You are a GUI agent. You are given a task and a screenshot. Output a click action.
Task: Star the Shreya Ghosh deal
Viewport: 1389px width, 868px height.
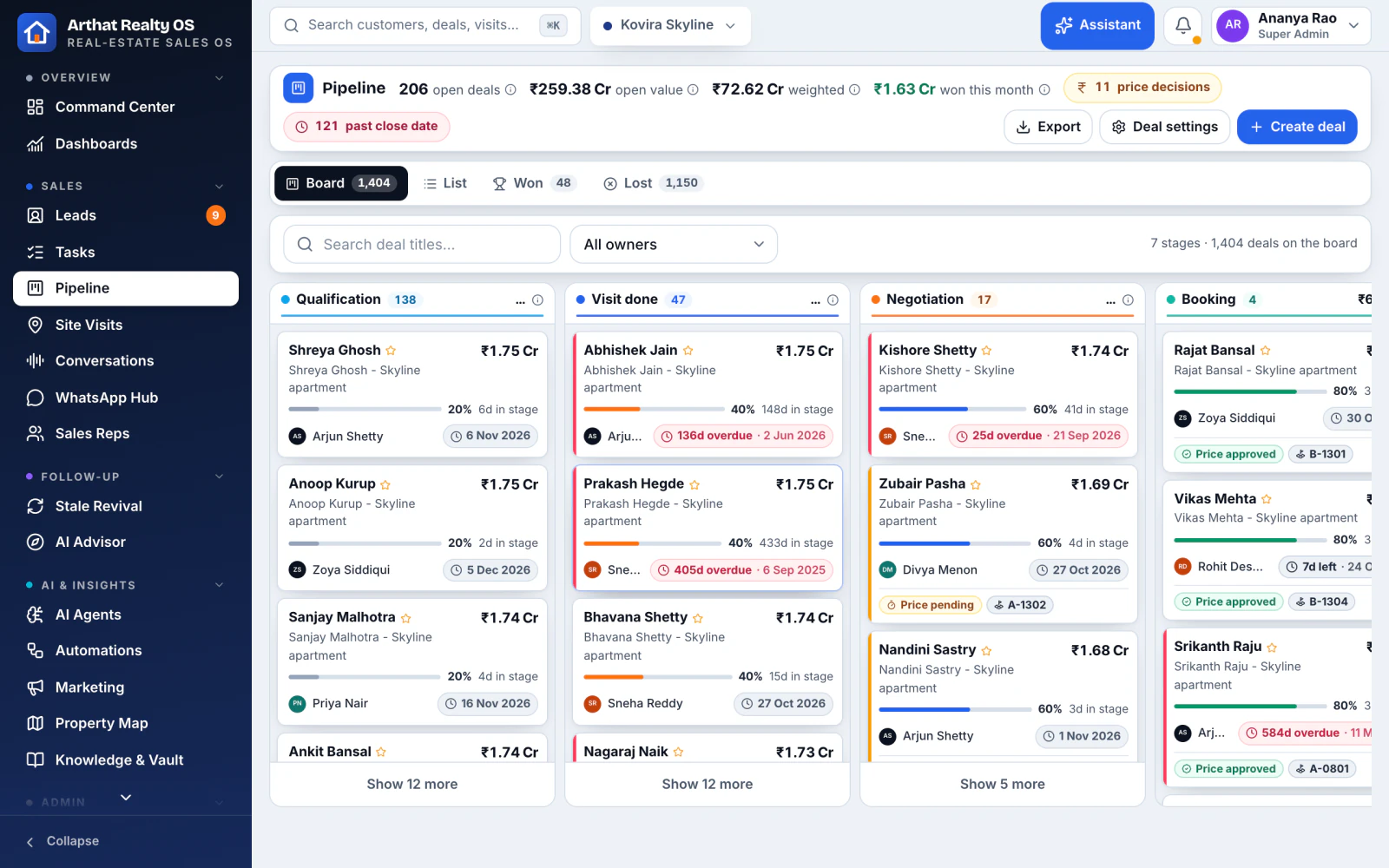[391, 351]
